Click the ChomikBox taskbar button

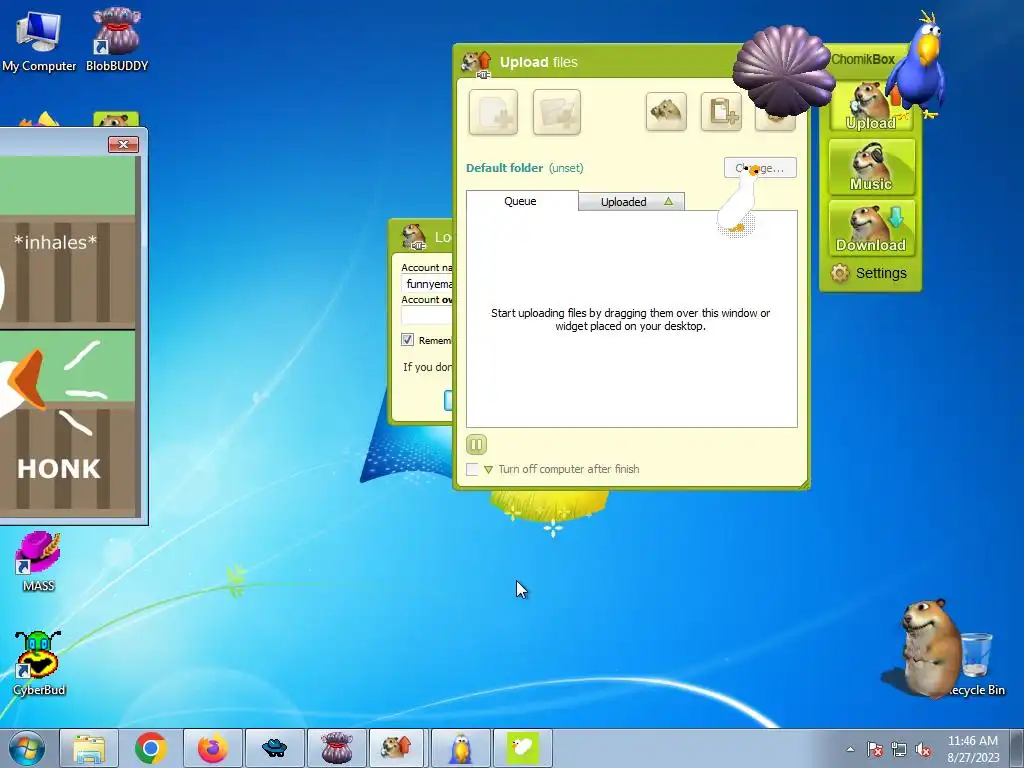click(398, 748)
